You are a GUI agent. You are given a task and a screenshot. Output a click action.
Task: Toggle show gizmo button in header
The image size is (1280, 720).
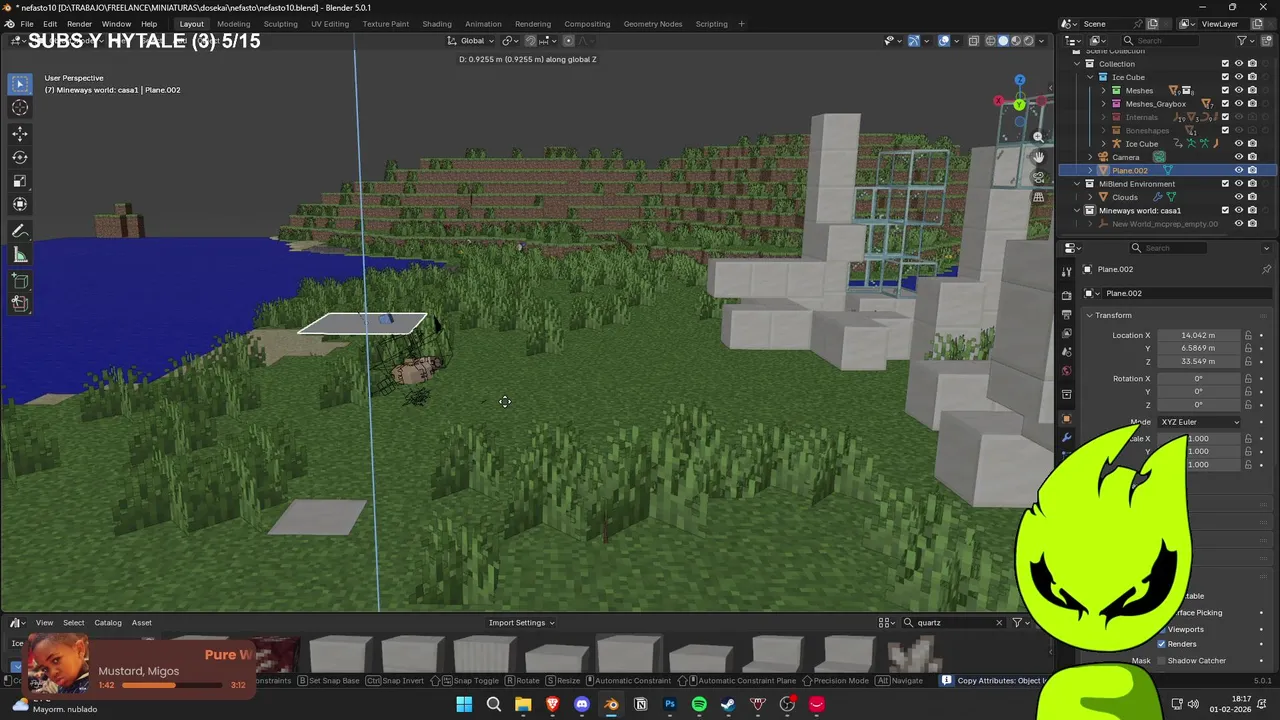[914, 41]
